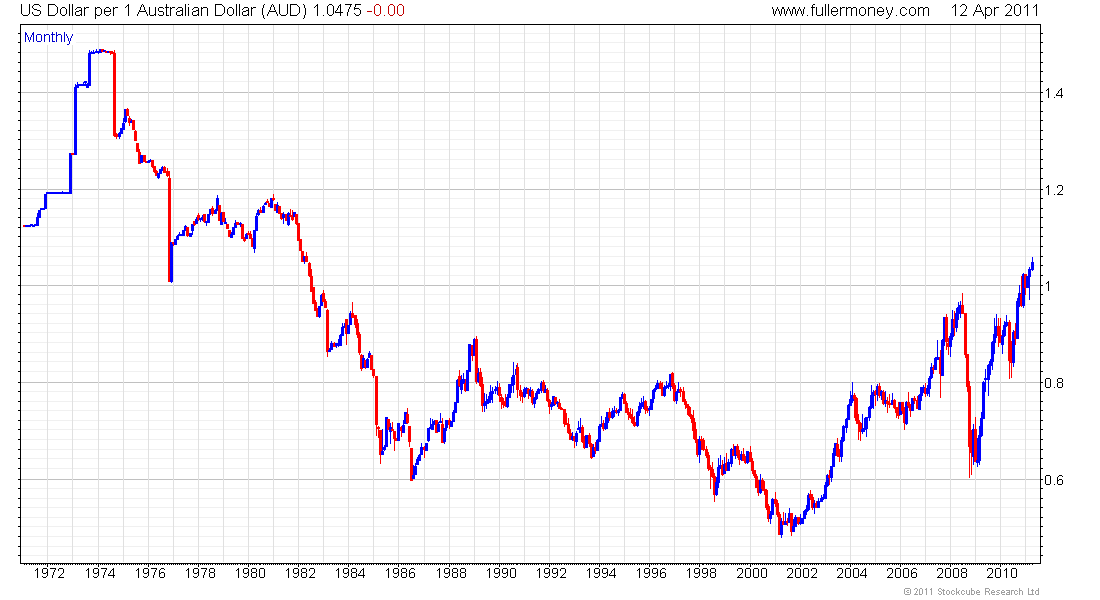Image resolution: width=1100 pixels, height=600 pixels.
Task: Click the 1986 year label
Action: [x=401, y=573]
